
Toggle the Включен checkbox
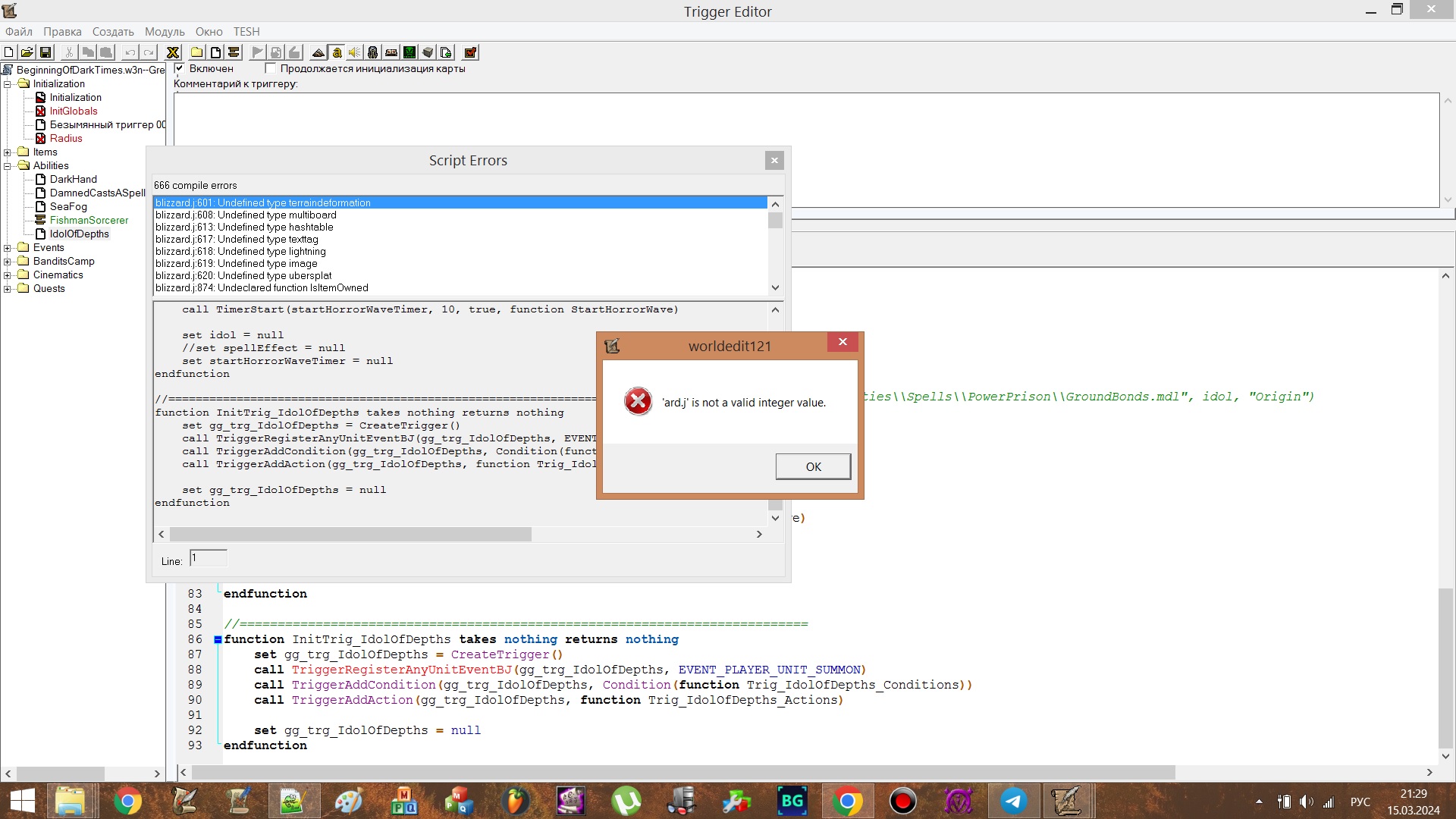(180, 68)
